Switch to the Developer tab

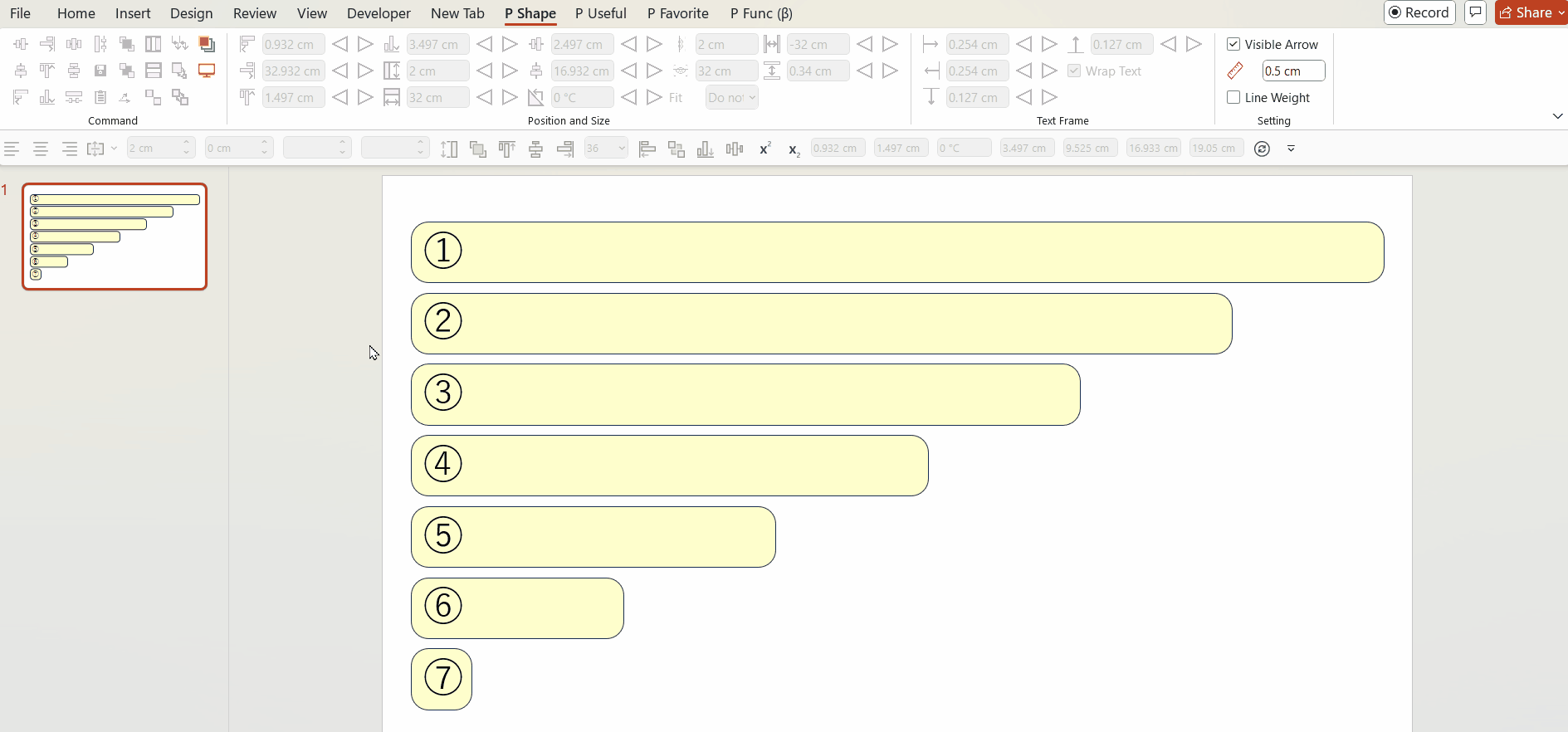coord(379,13)
